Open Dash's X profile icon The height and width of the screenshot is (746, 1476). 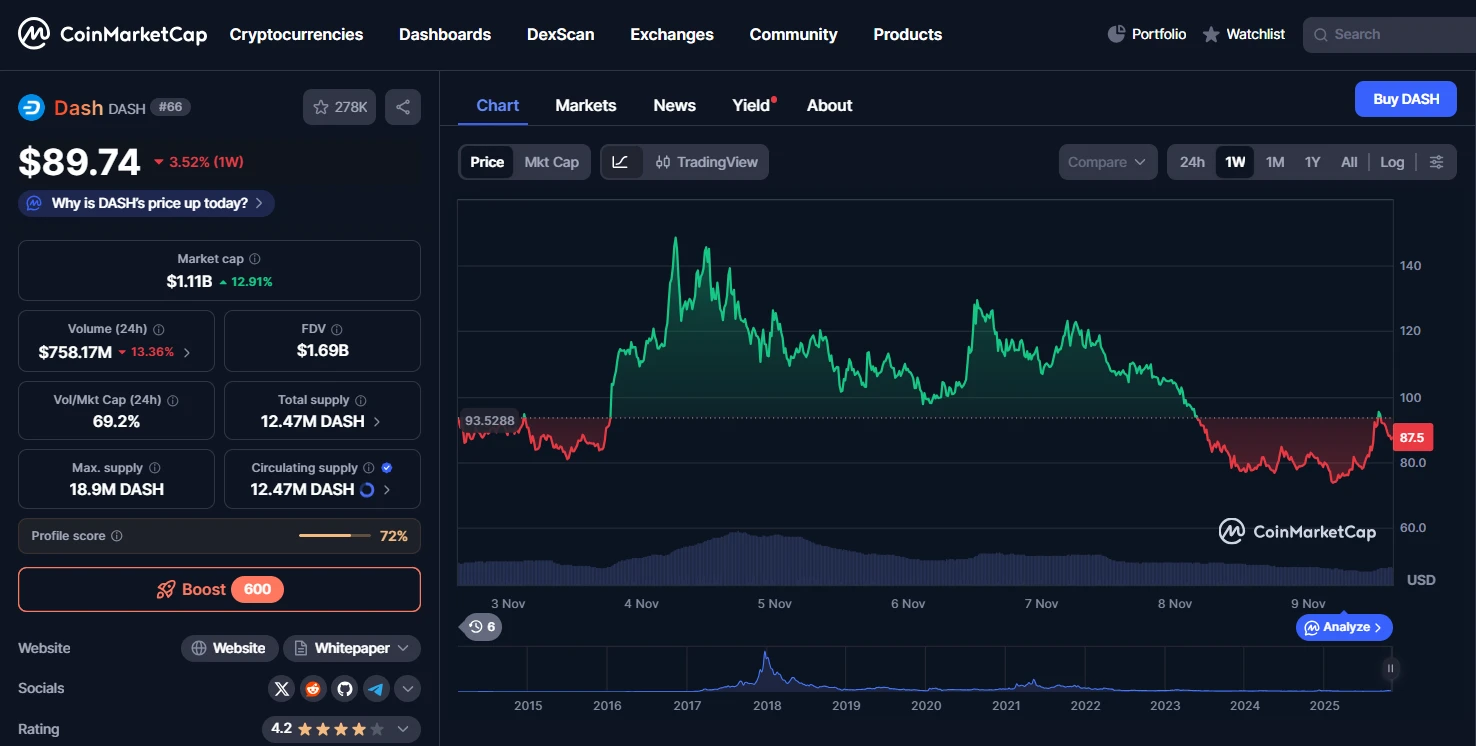[x=281, y=689]
